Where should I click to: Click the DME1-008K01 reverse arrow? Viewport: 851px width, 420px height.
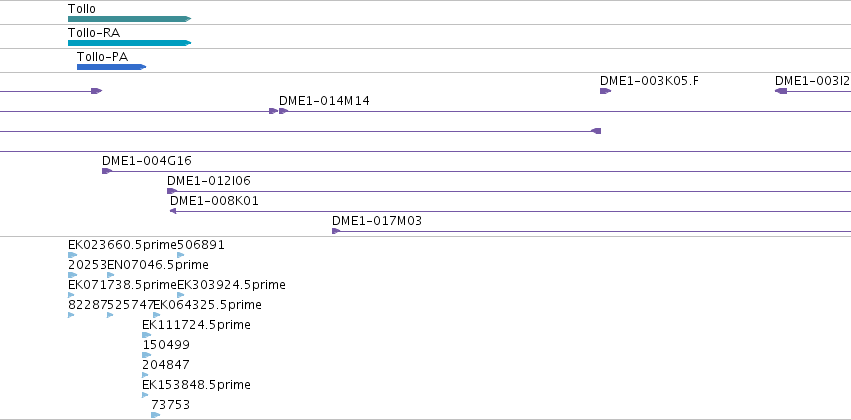(173, 211)
